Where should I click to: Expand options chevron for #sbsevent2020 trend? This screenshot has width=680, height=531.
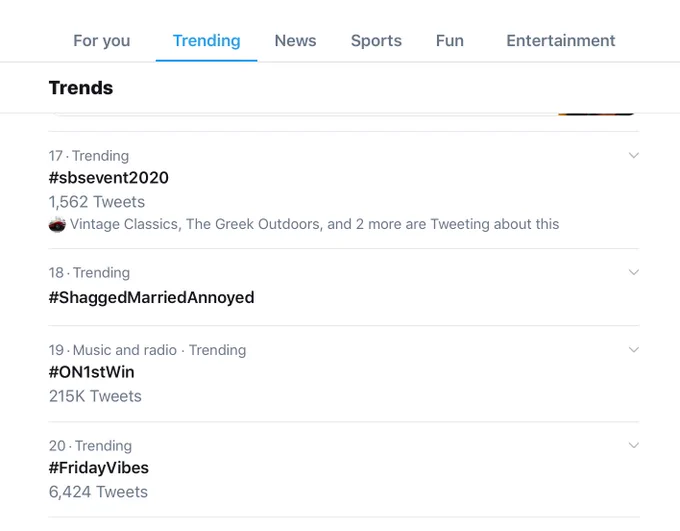[x=634, y=155]
